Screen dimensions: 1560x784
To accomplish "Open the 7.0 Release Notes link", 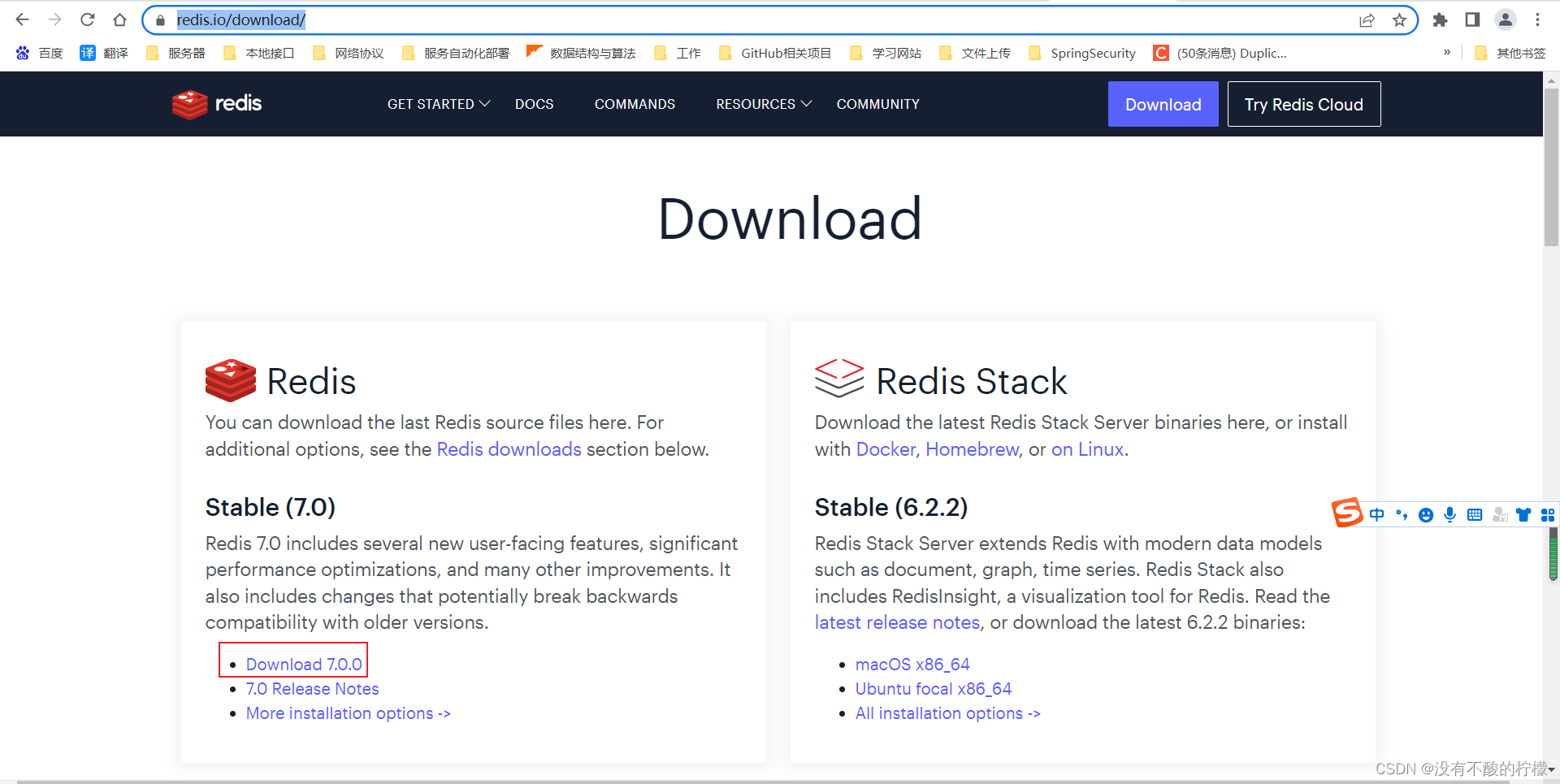I will pos(313,688).
